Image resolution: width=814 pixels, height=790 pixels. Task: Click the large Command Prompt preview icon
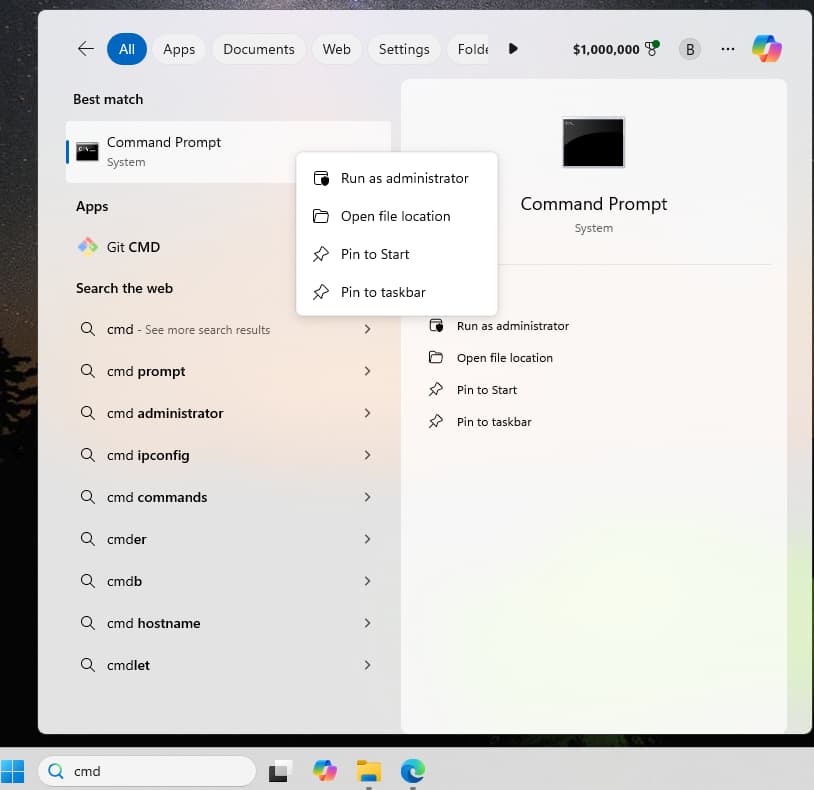[593, 142]
